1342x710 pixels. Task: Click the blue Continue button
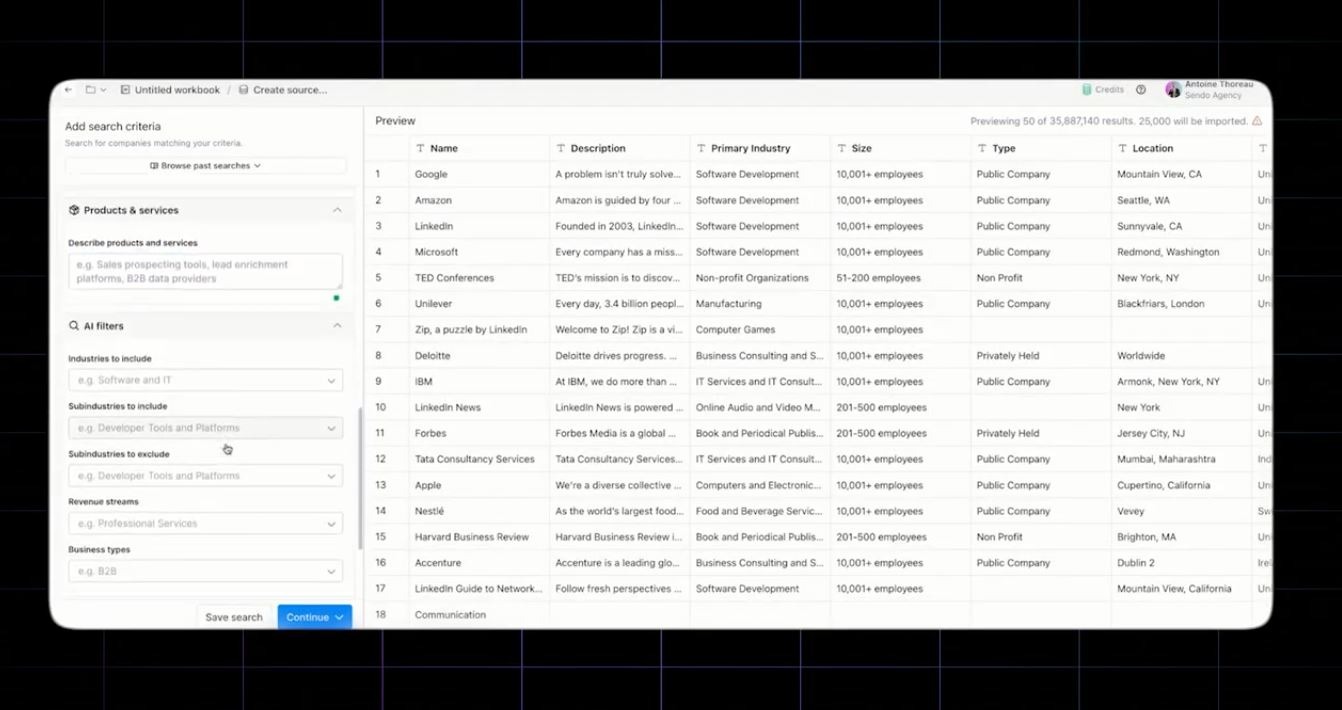315,617
